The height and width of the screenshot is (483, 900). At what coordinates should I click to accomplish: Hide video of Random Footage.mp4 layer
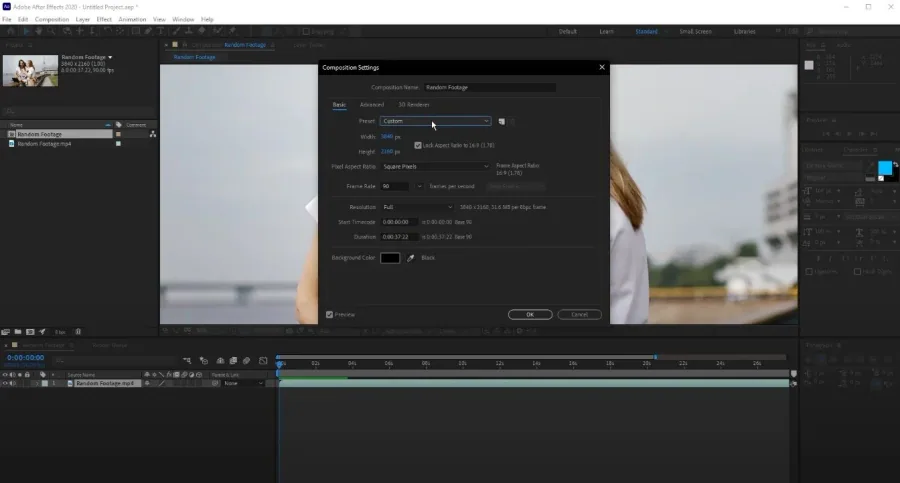[x=5, y=383]
